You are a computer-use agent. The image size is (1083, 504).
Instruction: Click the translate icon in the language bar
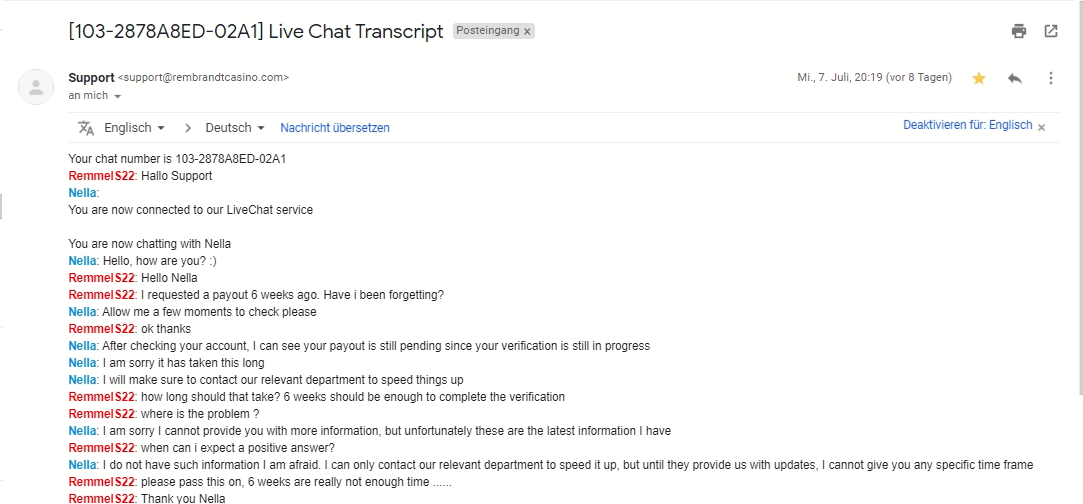tap(86, 128)
